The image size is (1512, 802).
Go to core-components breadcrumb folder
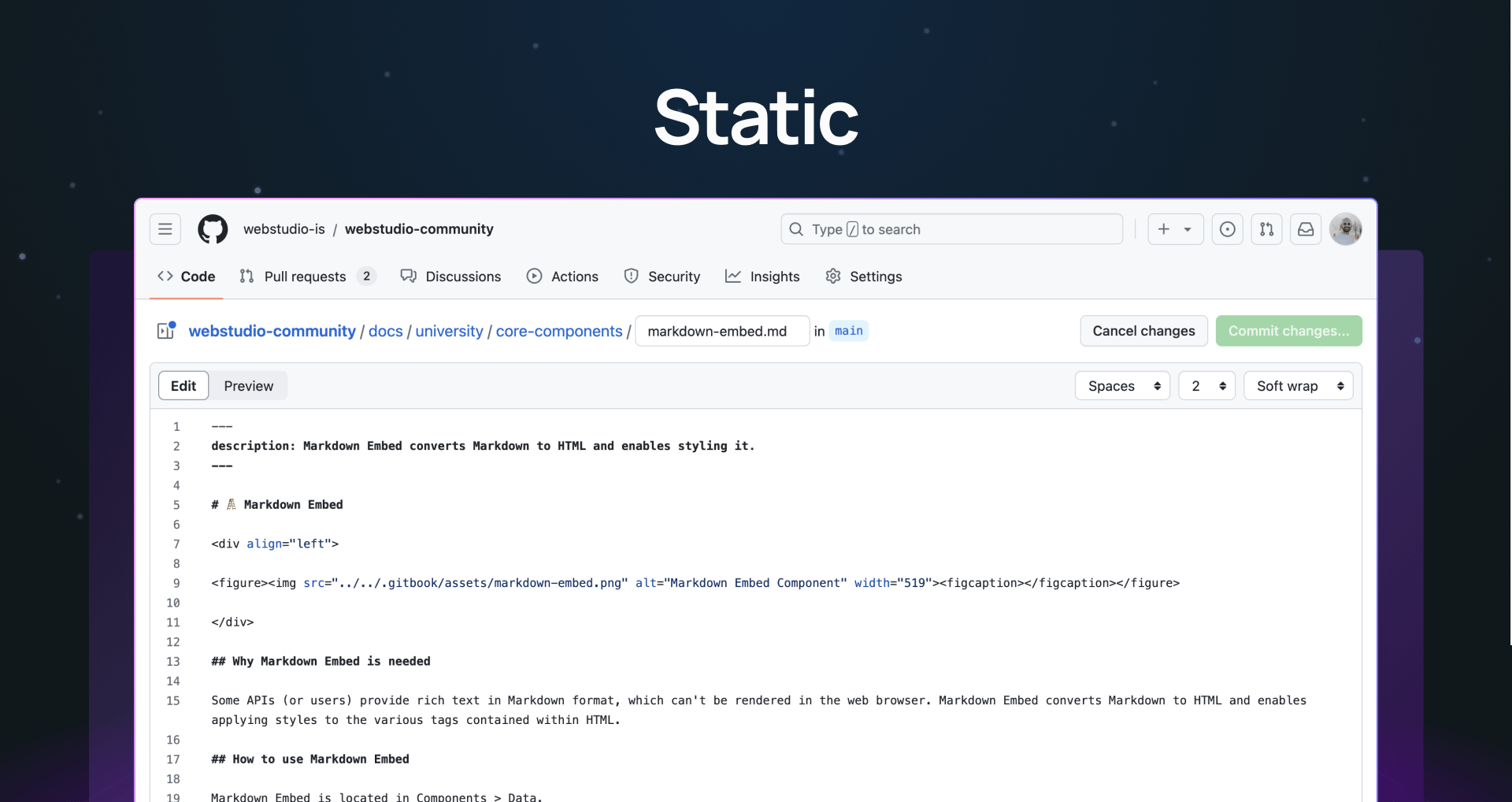559,332
